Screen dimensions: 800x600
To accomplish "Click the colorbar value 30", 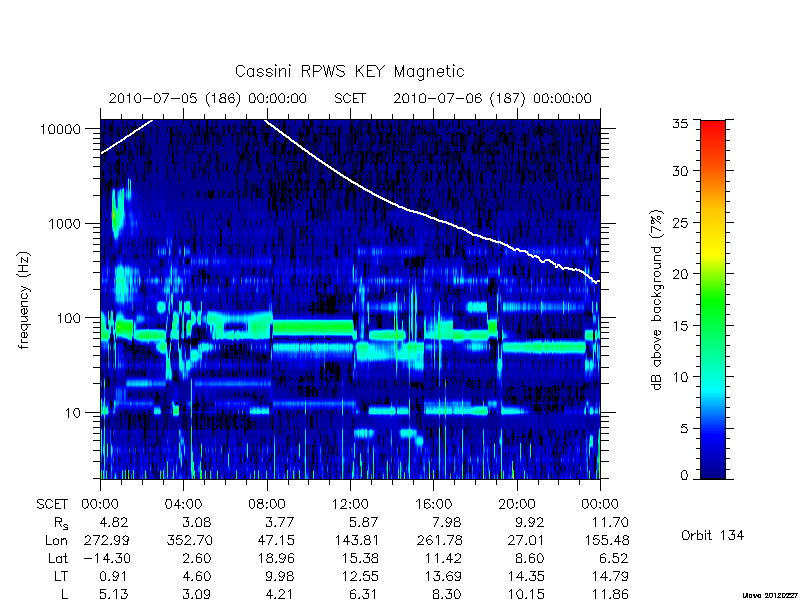I will (680, 171).
